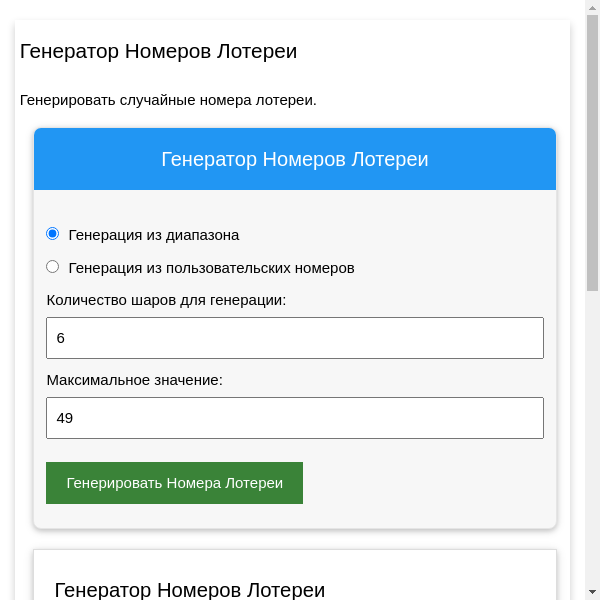This screenshot has height=600, width=600.
Task: Click the scrollbar up arrow
Action: pos(592,7)
